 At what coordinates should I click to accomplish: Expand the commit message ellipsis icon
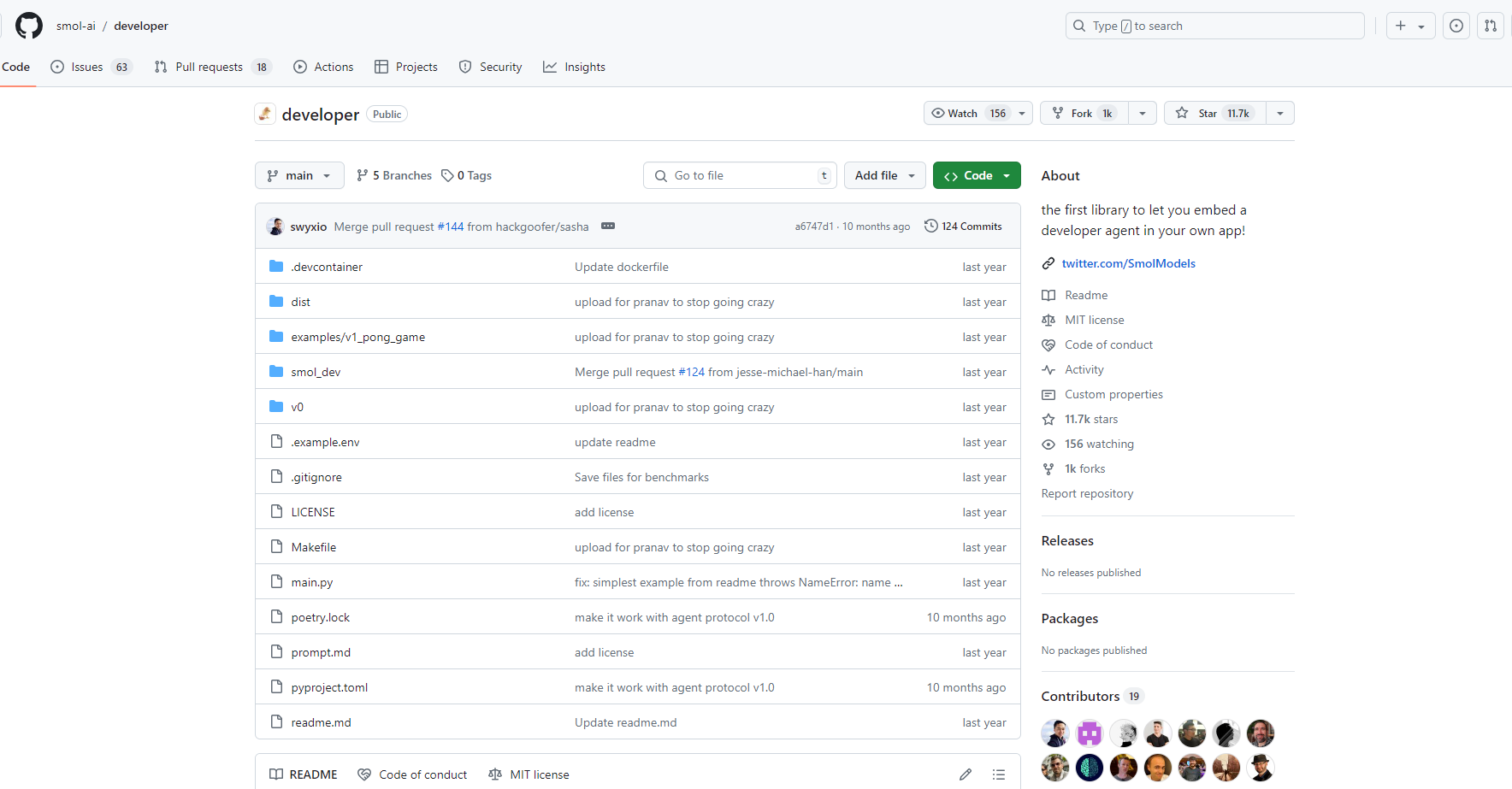pyautogui.click(x=608, y=227)
